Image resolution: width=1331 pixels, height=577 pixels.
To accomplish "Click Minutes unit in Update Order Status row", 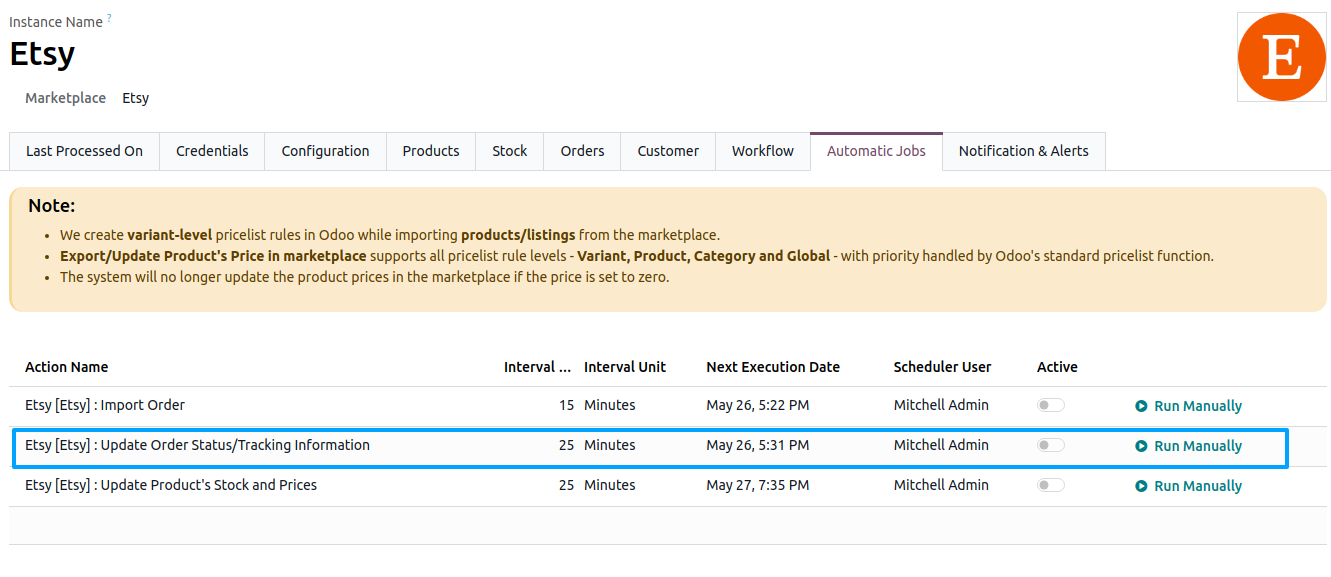I will [x=610, y=445].
